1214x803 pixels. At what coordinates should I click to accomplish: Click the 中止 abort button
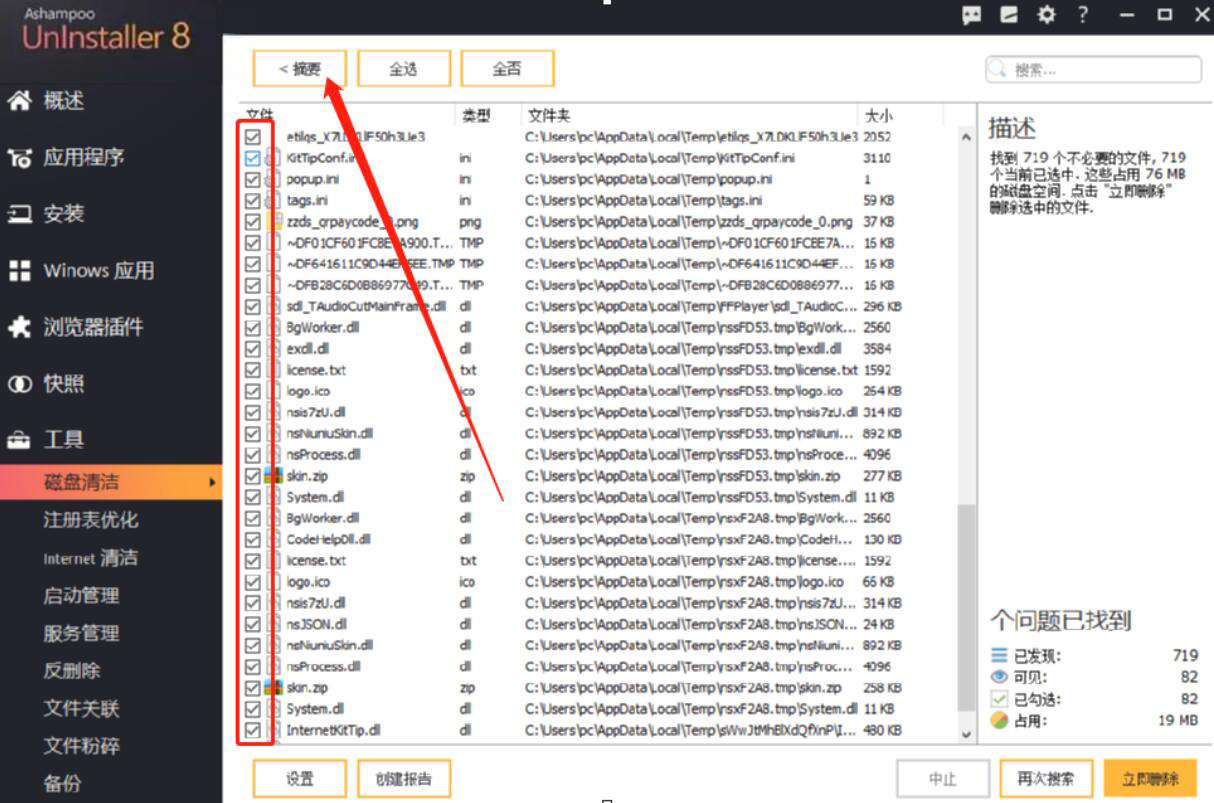pyautogui.click(x=943, y=779)
